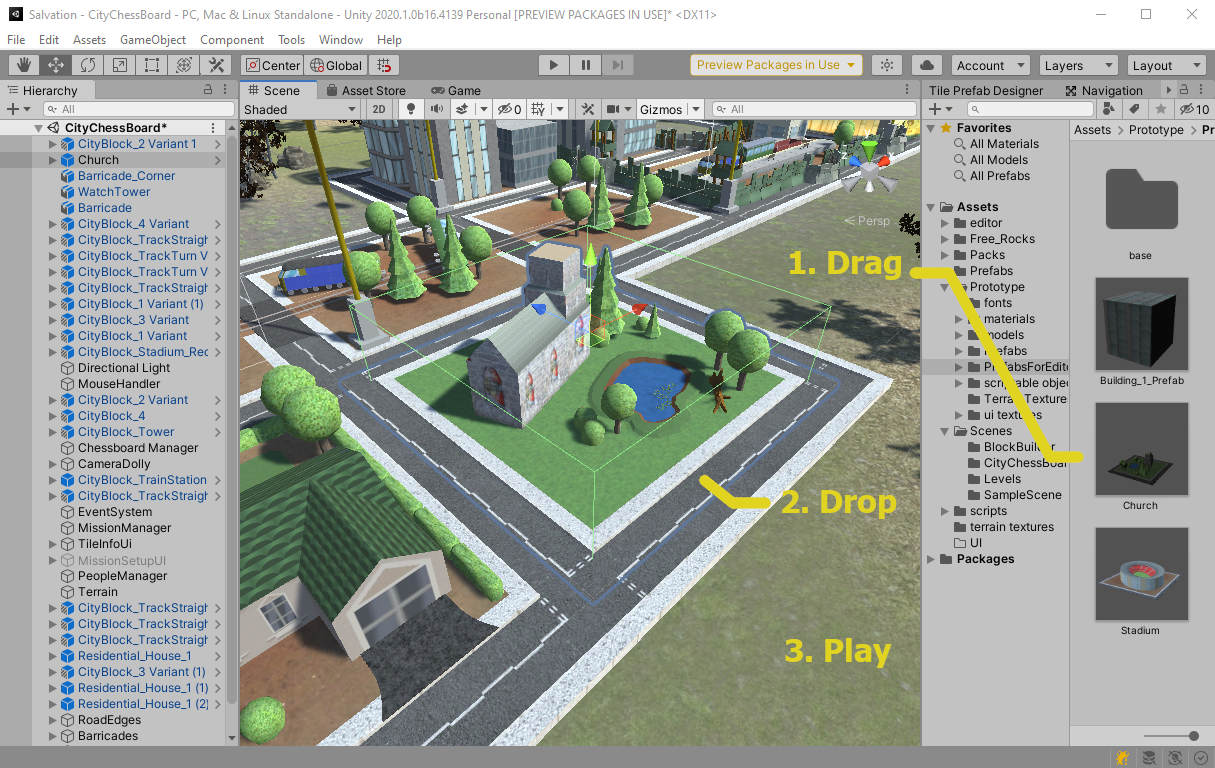Toggle scene lighting with the lightbulb icon
The width and height of the screenshot is (1215, 768).
point(410,109)
